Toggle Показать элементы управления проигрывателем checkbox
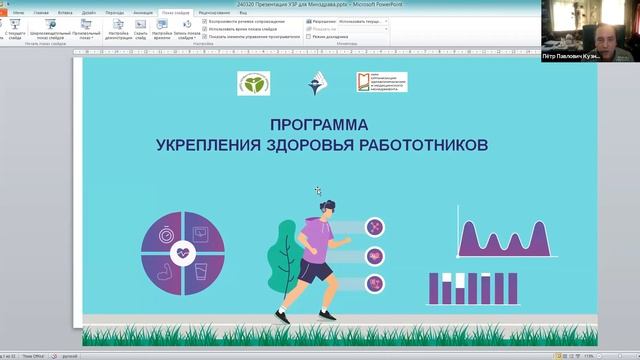Viewport: 640px width, 360px height. pyautogui.click(x=204, y=36)
